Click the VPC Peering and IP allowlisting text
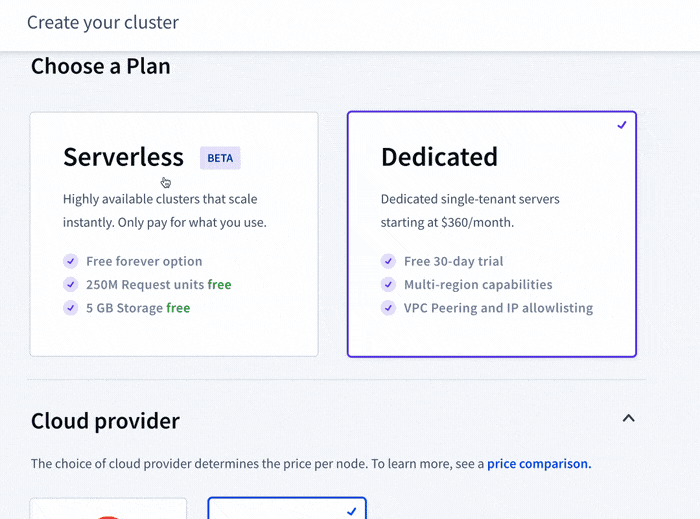The height and width of the screenshot is (519, 700). coord(498,308)
